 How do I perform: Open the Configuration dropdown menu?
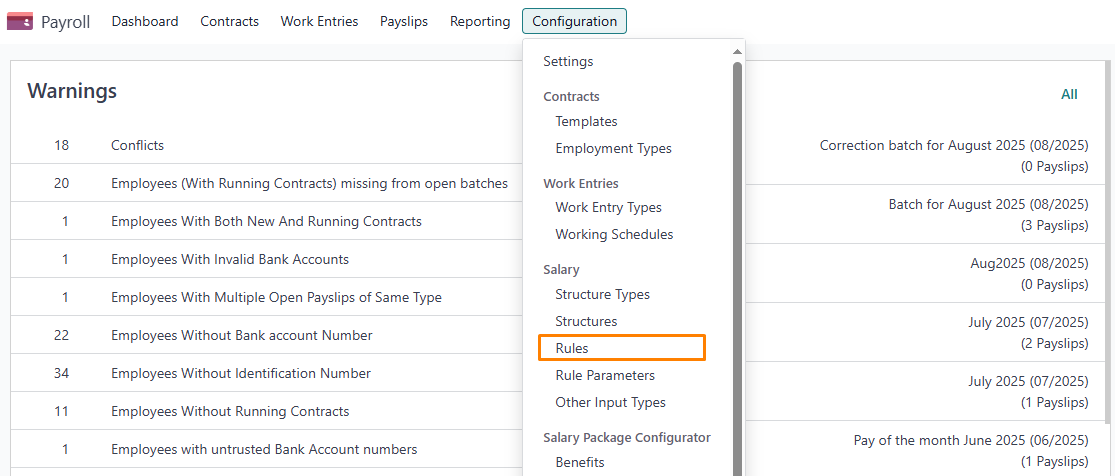[x=575, y=21]
